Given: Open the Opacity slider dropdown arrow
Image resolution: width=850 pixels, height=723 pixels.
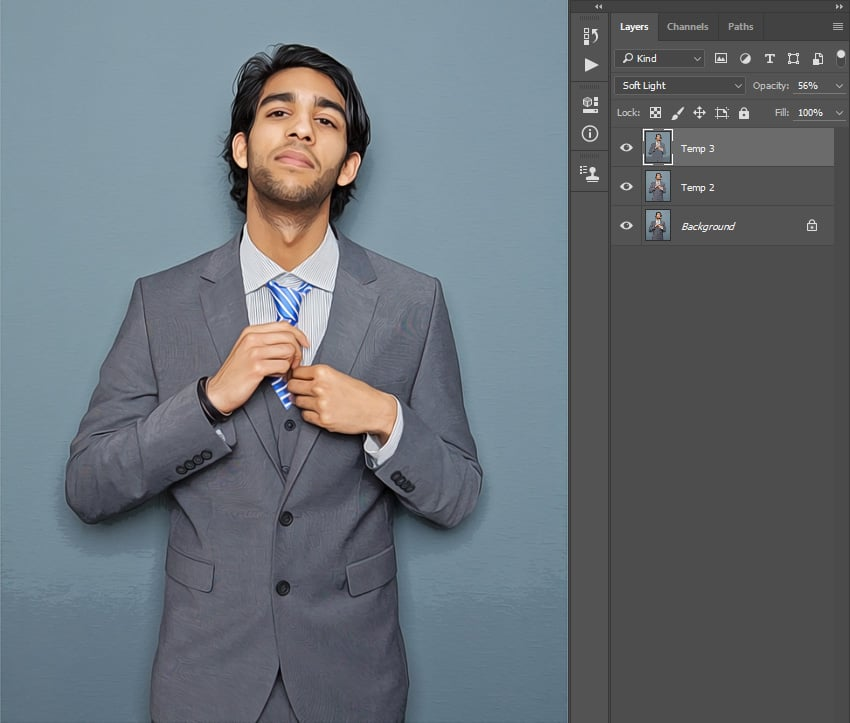Looking at the screenshot, I should click(x=839, y=86).
